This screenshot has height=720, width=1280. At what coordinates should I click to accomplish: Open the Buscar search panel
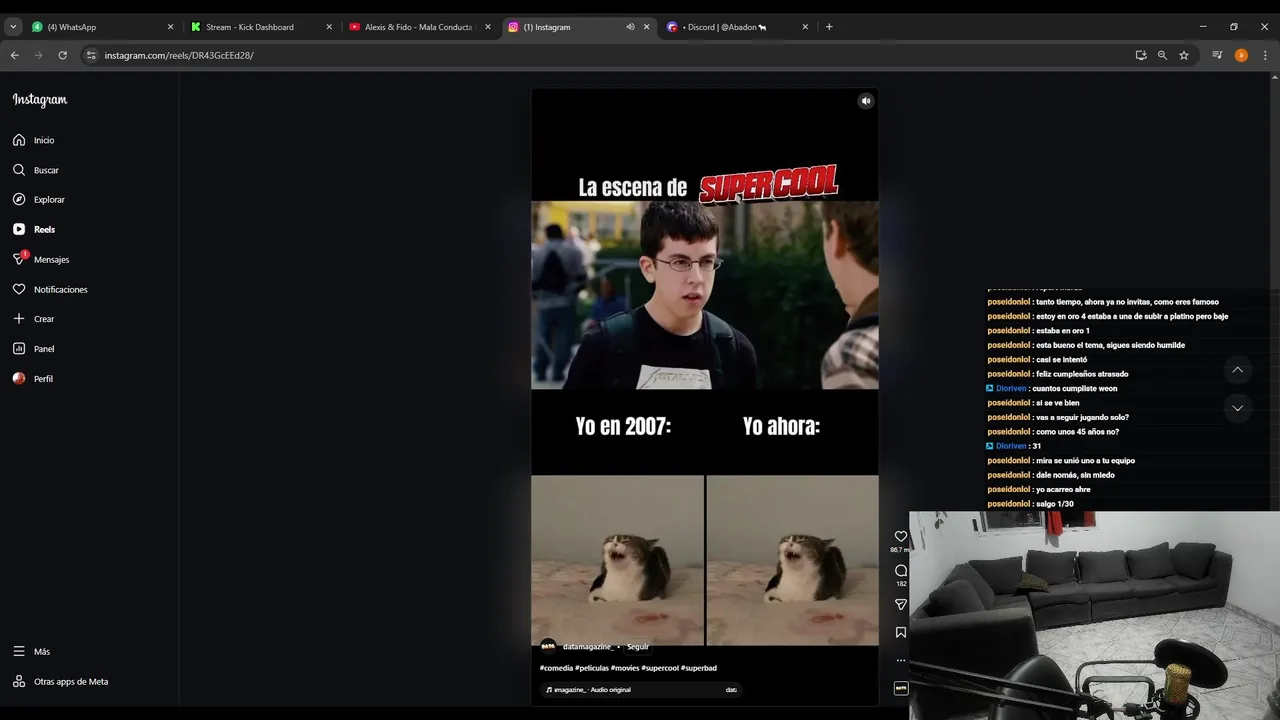(36, 170)
